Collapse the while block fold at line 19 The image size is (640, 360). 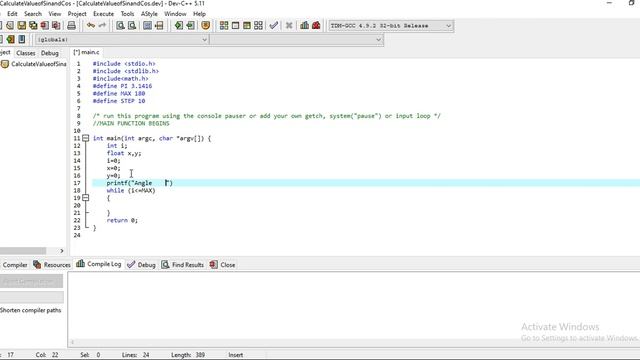pyautogui.click(x=85, y=198)
